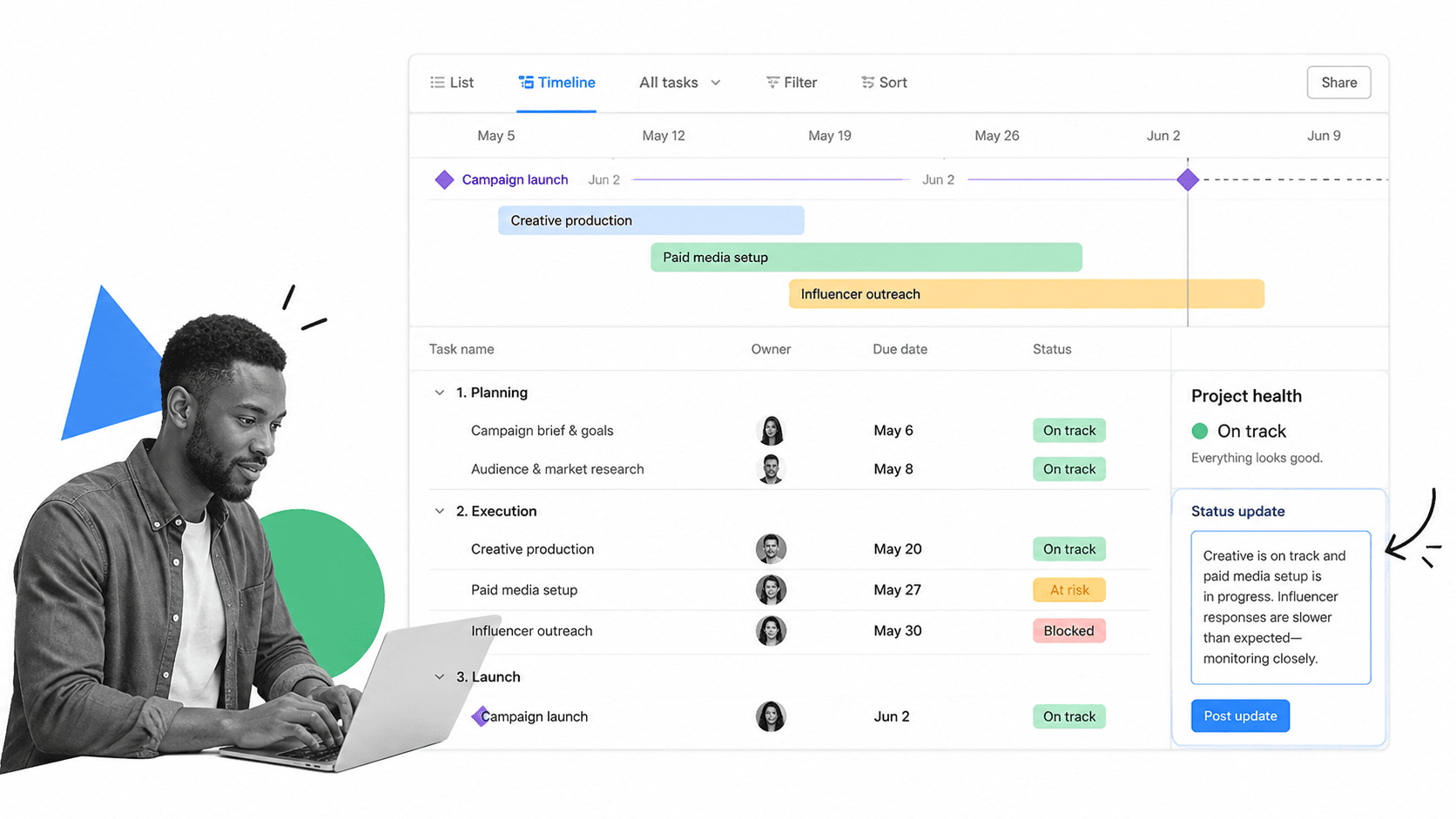Click the Task name column header
1456x819 pixels.
click(462, 349)
